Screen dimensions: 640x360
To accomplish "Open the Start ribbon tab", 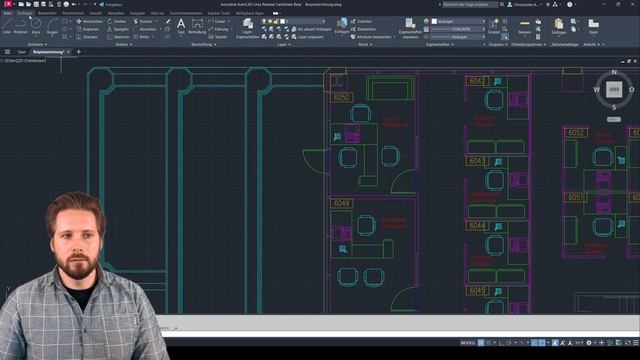I will (x=7, y=13).
